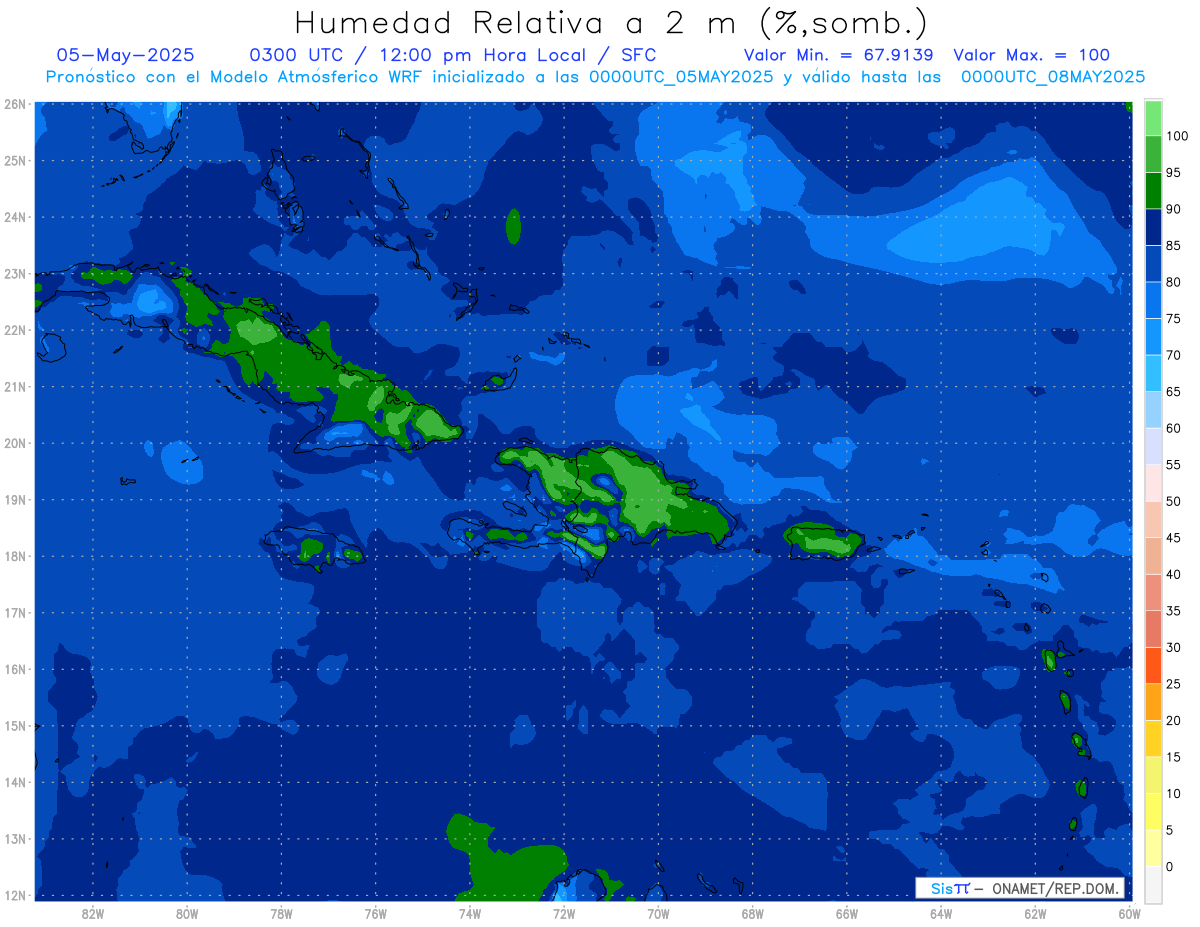The height and width of the screenshot is (927, 1200).
Task: Click the '0300 UTC / 12:00 pm Hora Local / SFC' text
Action: tap(452, 55)
